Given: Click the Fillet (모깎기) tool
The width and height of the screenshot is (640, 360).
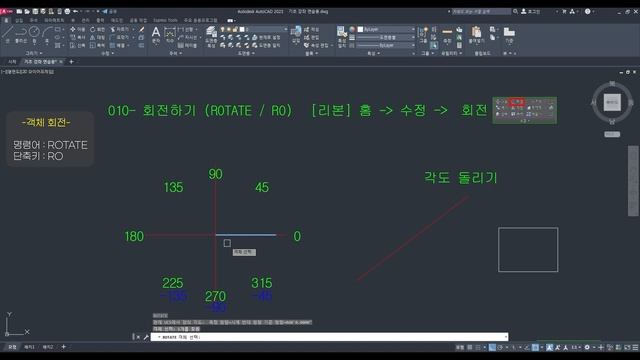Looking at the screenshot, I should 120,37.
